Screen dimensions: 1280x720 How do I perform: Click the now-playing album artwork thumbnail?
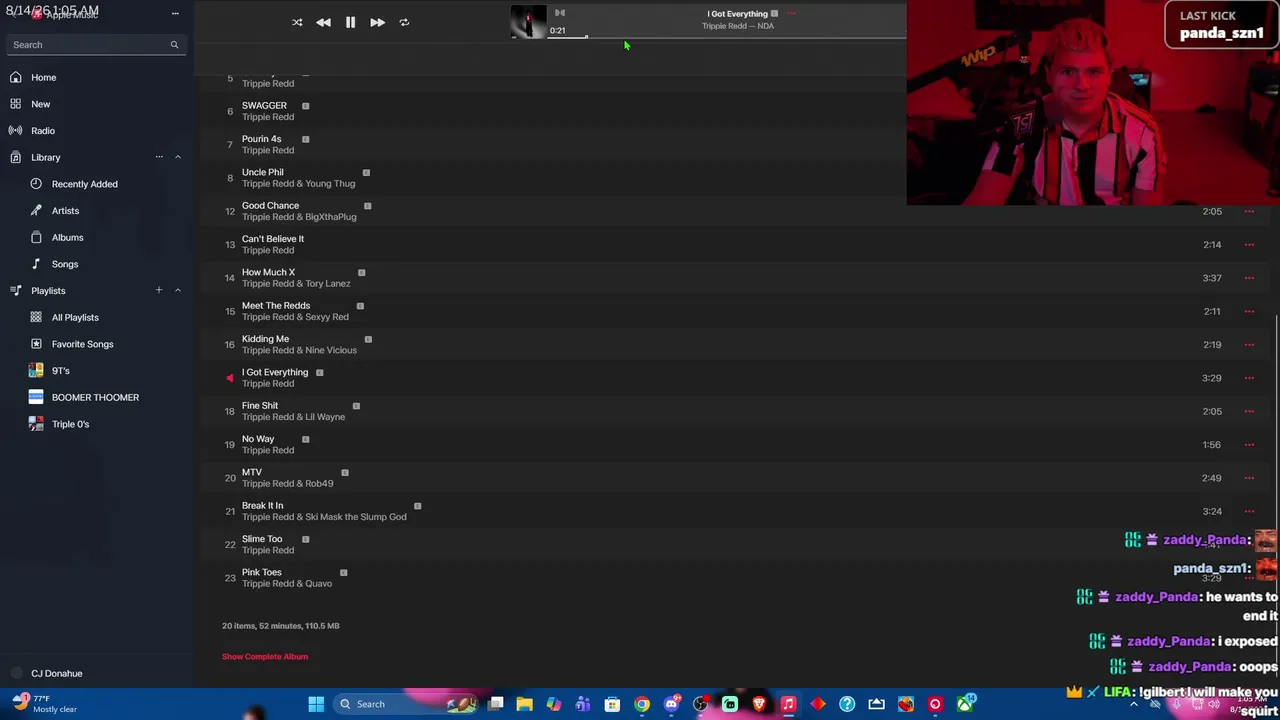(528, 22)
